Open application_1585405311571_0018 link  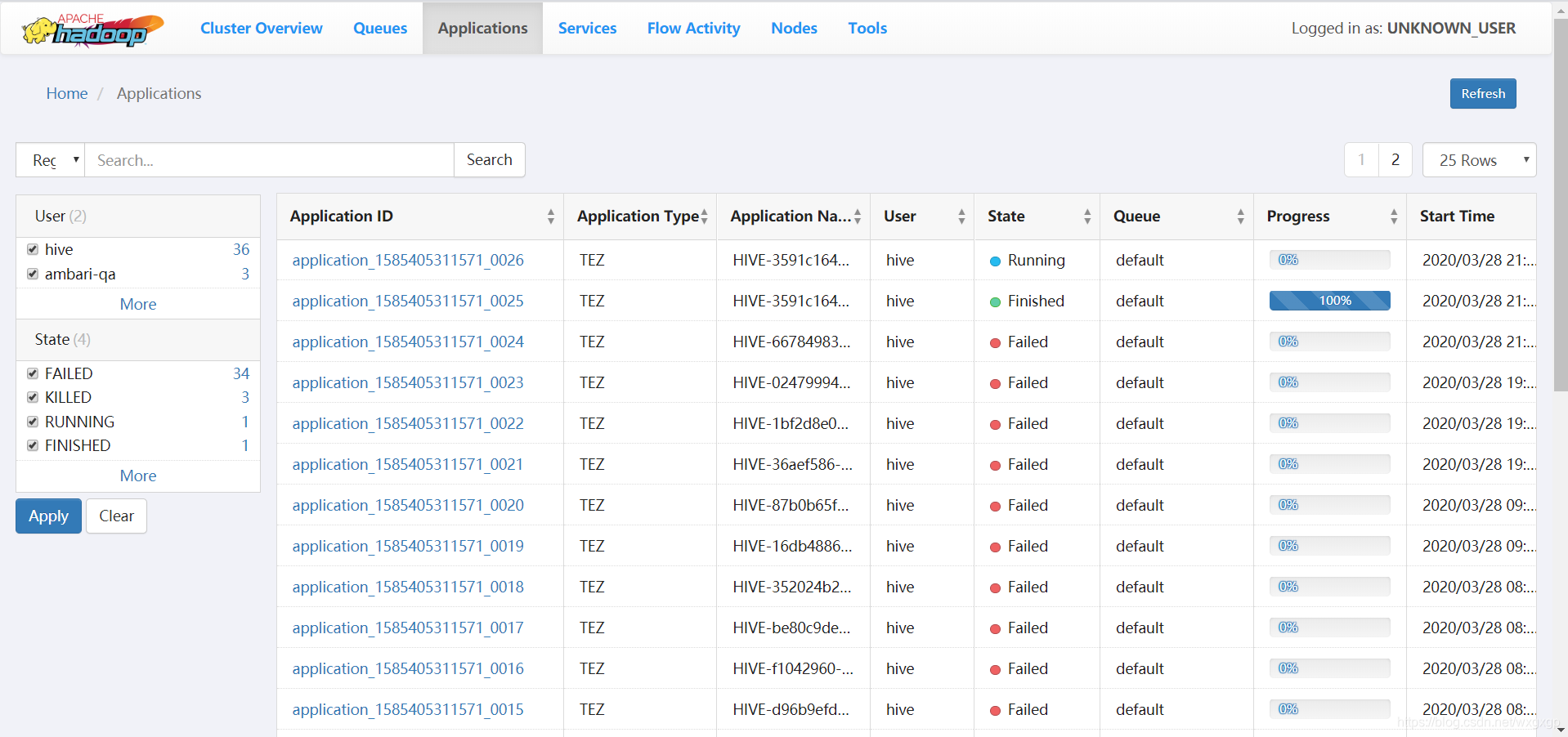click(x=408, y=587)
